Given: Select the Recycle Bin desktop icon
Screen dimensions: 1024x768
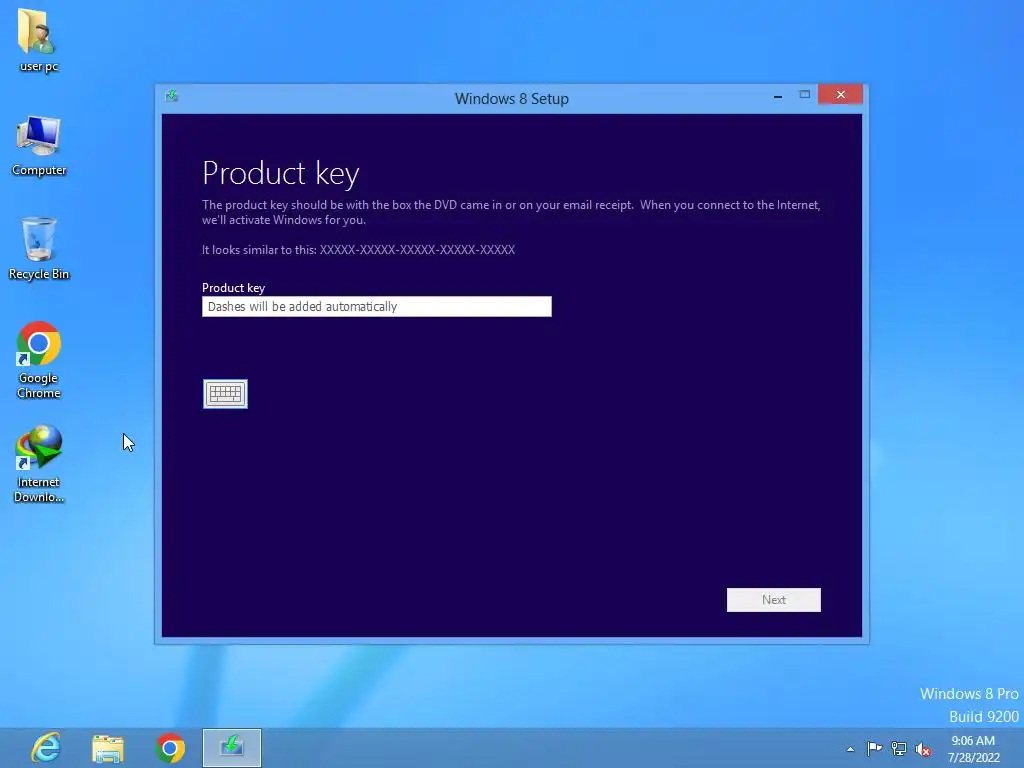Looking at the screenshot, I should [39, 249].
